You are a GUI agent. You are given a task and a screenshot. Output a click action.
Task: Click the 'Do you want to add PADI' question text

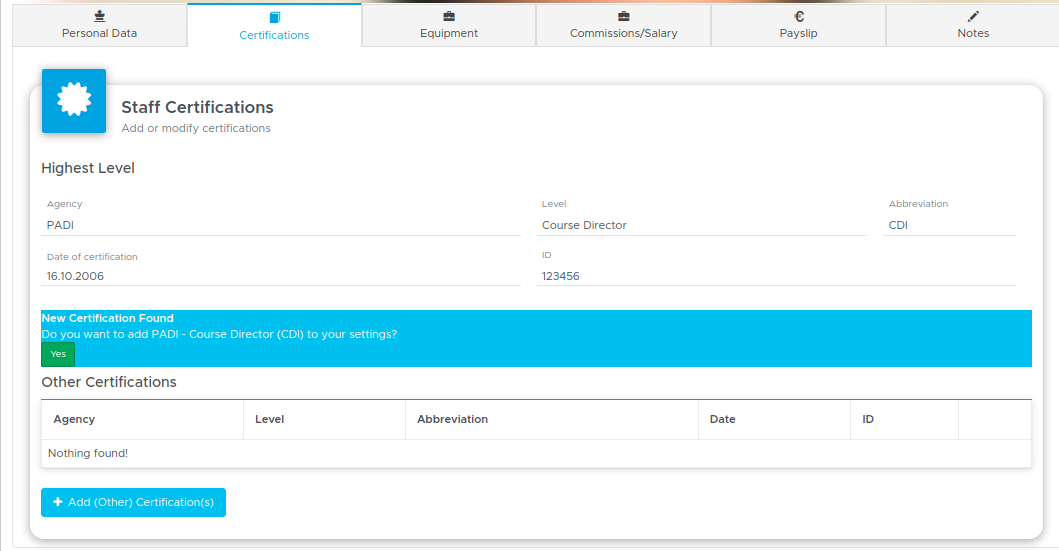click(x=219, y=334)
